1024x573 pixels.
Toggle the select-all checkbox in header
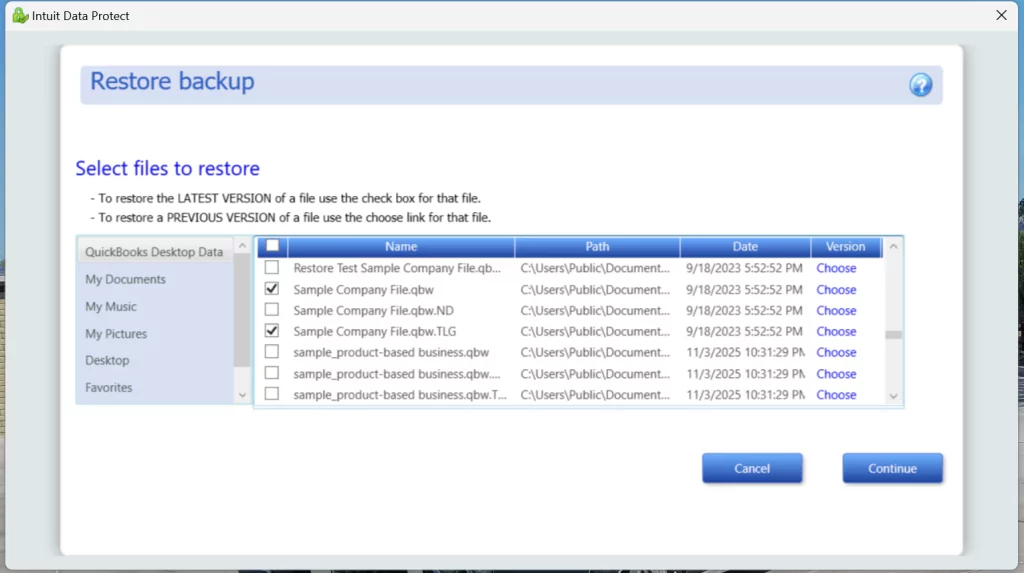pyautogui.click(x=272, y=246)
